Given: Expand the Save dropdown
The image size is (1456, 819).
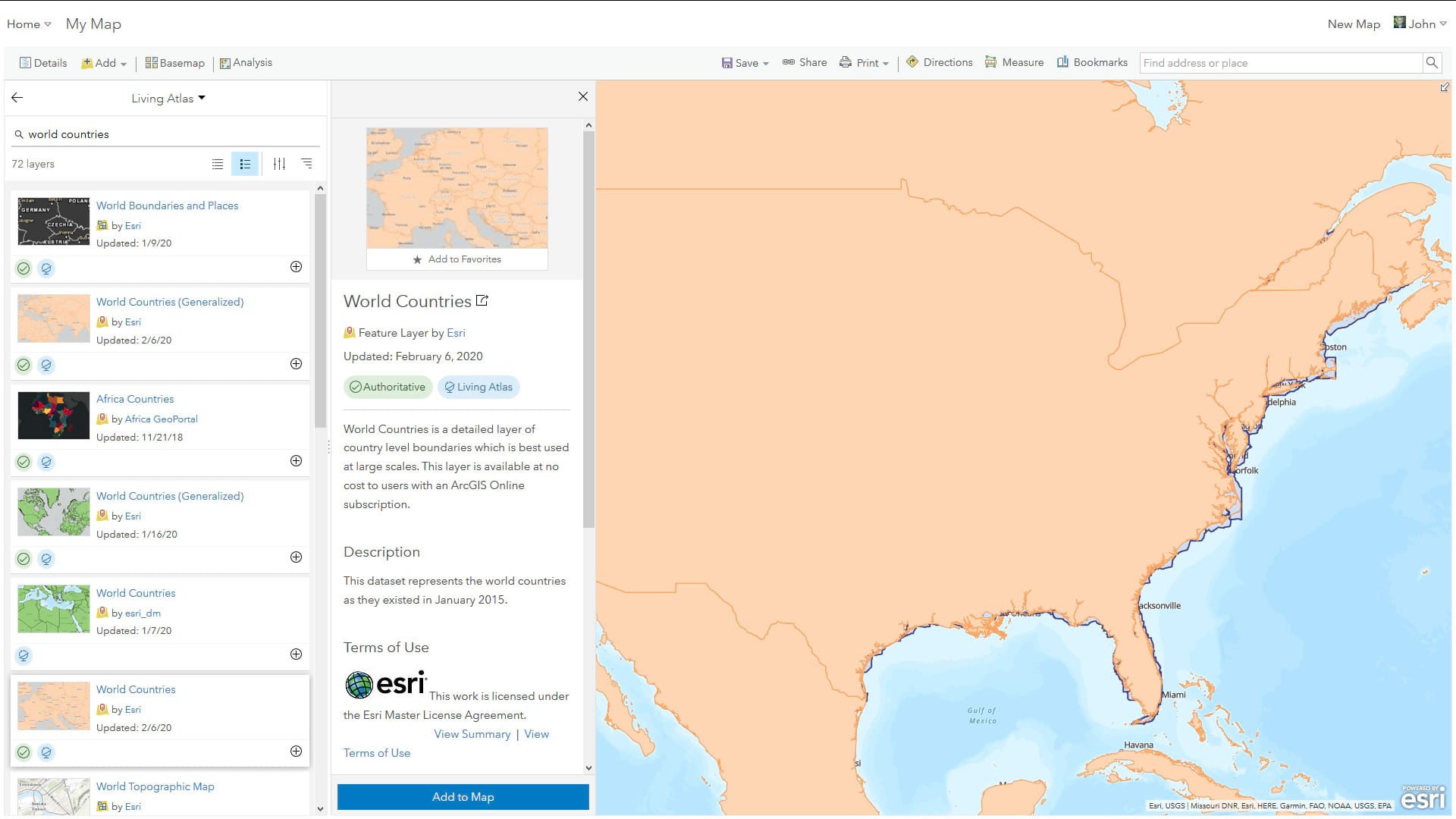Looking at the screenshot, I should tap(745, 63).
